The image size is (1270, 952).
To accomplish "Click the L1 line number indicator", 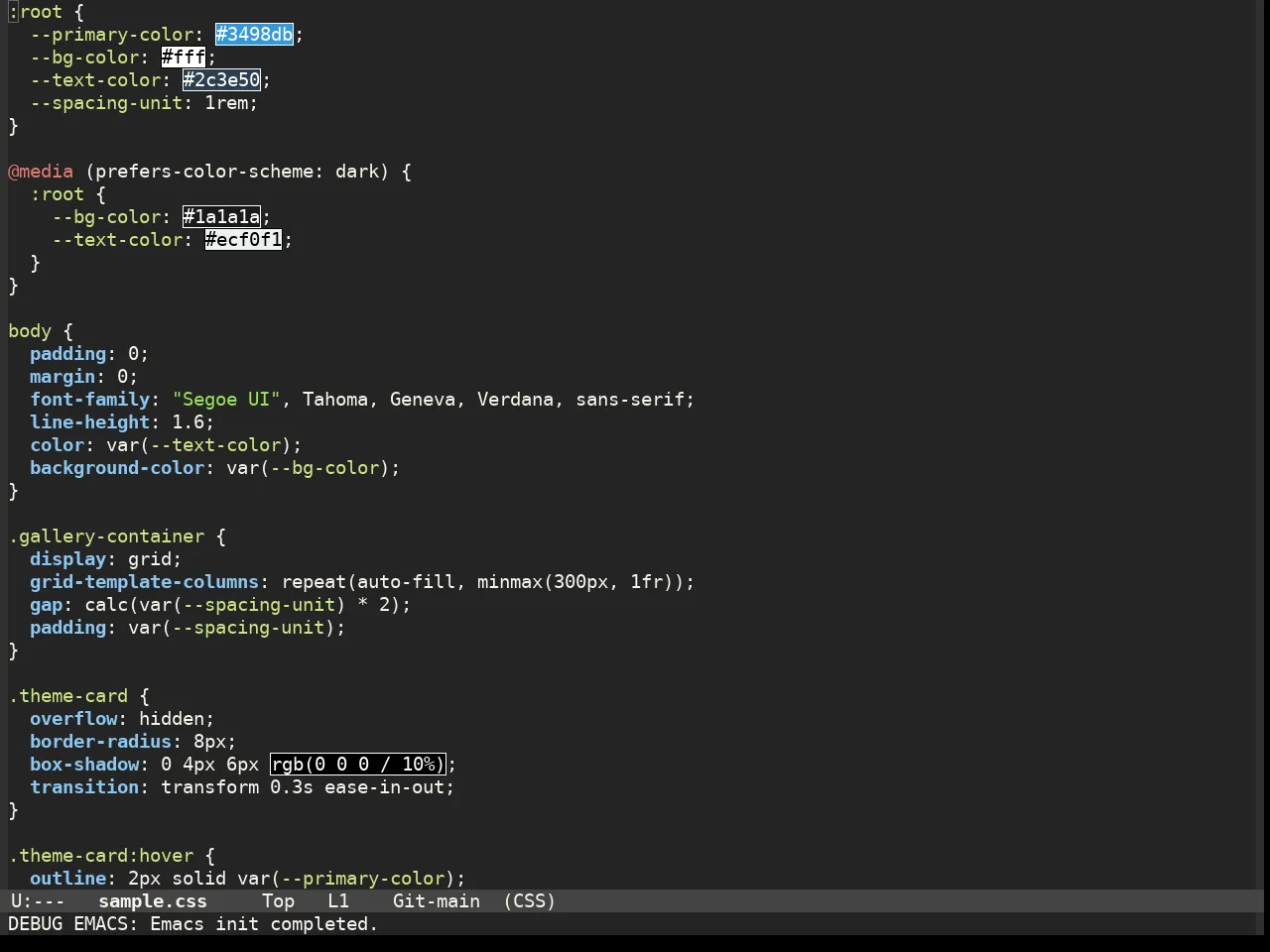I will click(338, 901).
